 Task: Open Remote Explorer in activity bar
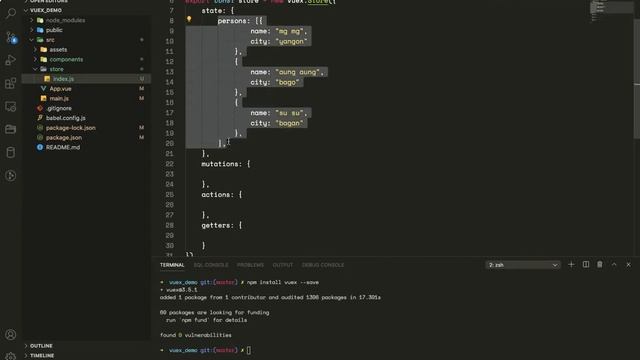(11, 107)
